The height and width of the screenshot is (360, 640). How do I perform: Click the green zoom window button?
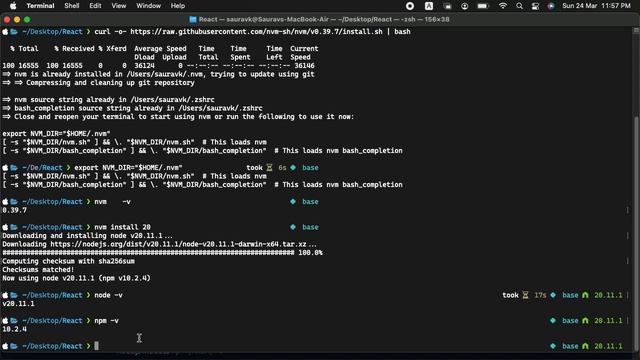[x=27, y=19]
